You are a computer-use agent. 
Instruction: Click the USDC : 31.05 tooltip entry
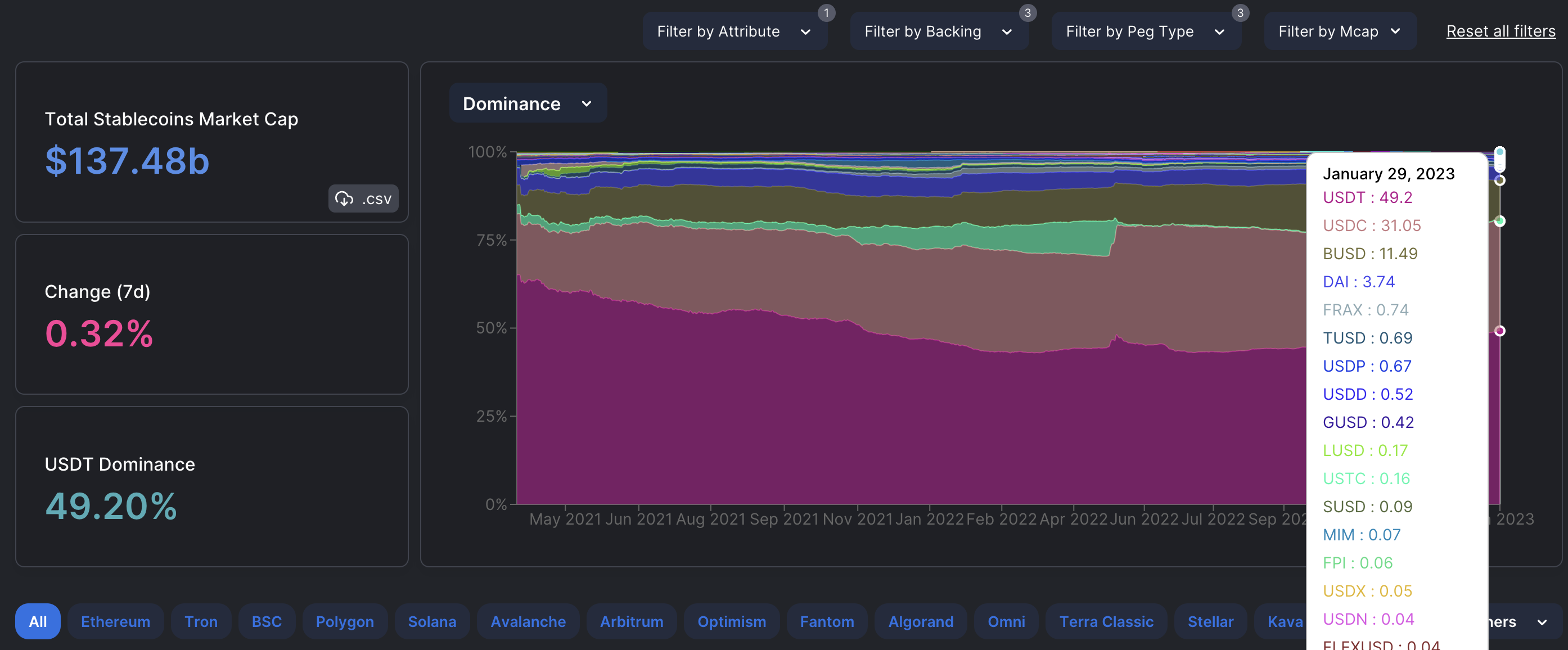(x=1371, y=225)
